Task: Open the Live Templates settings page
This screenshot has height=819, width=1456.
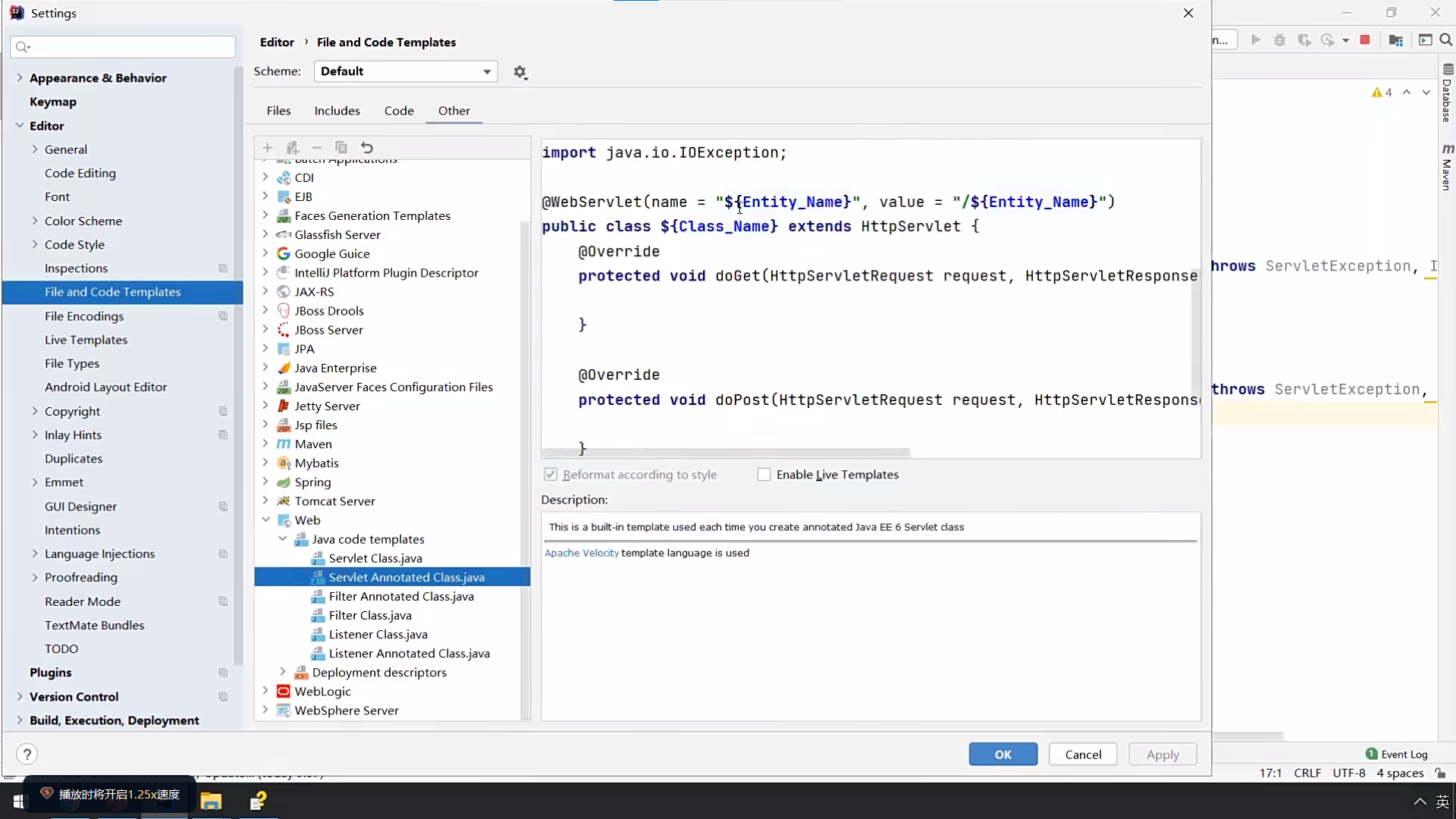Action: pos(86,340)
